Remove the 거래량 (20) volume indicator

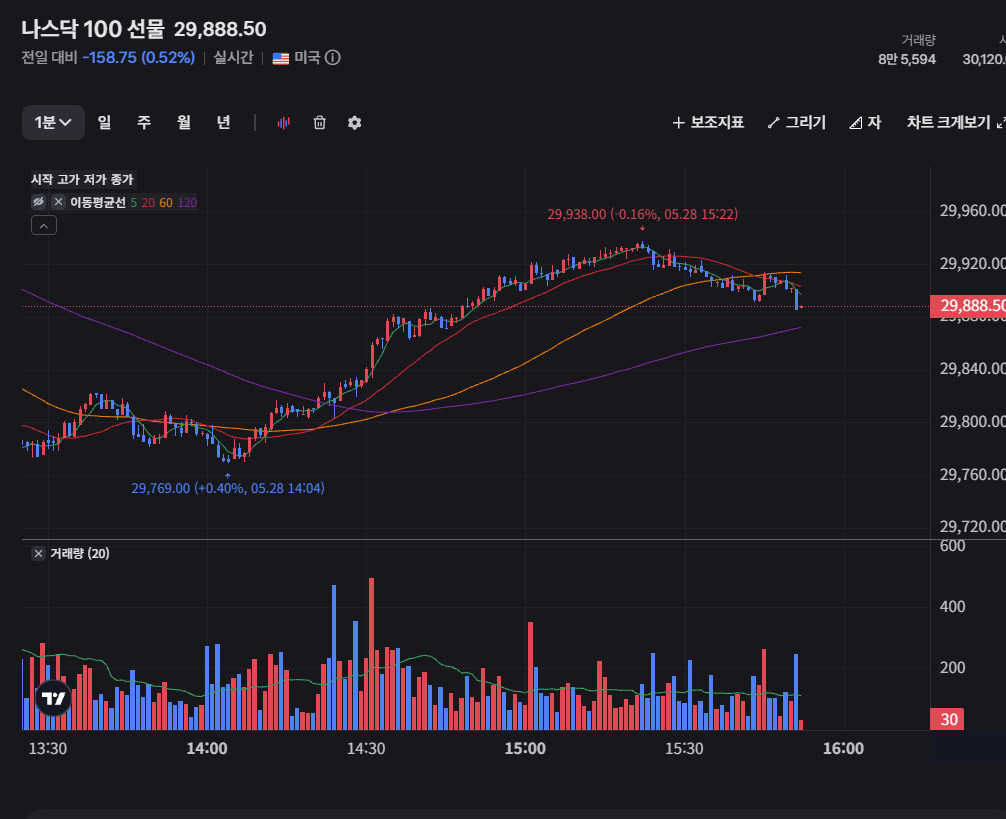[38, 553]
